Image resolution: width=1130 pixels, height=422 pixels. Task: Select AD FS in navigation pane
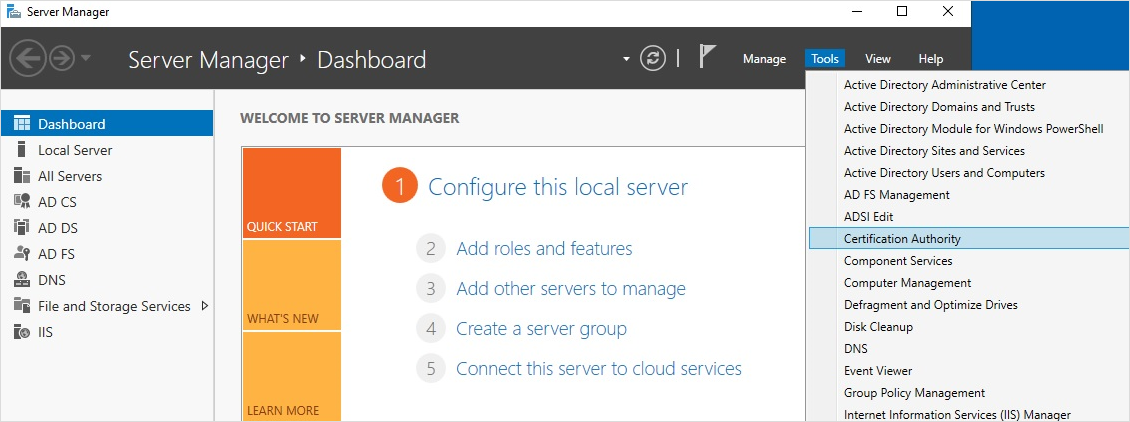point(107,253)
